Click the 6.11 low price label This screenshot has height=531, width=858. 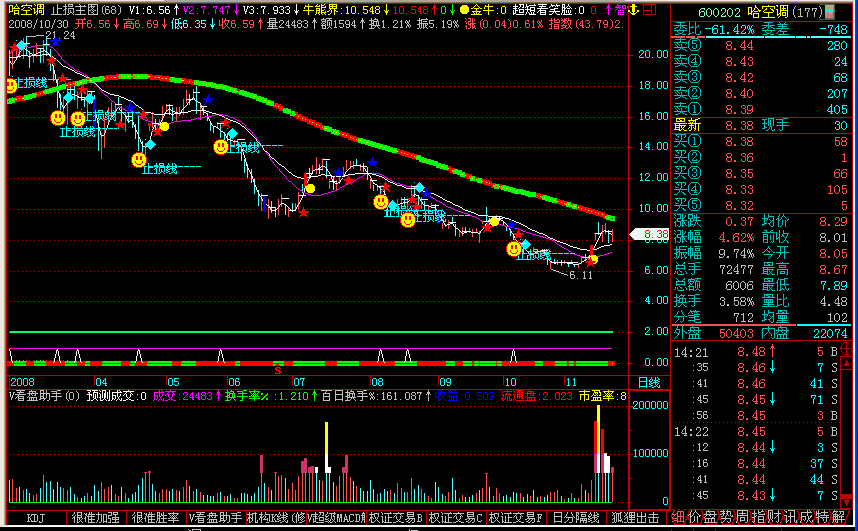[x=581, y=275]
